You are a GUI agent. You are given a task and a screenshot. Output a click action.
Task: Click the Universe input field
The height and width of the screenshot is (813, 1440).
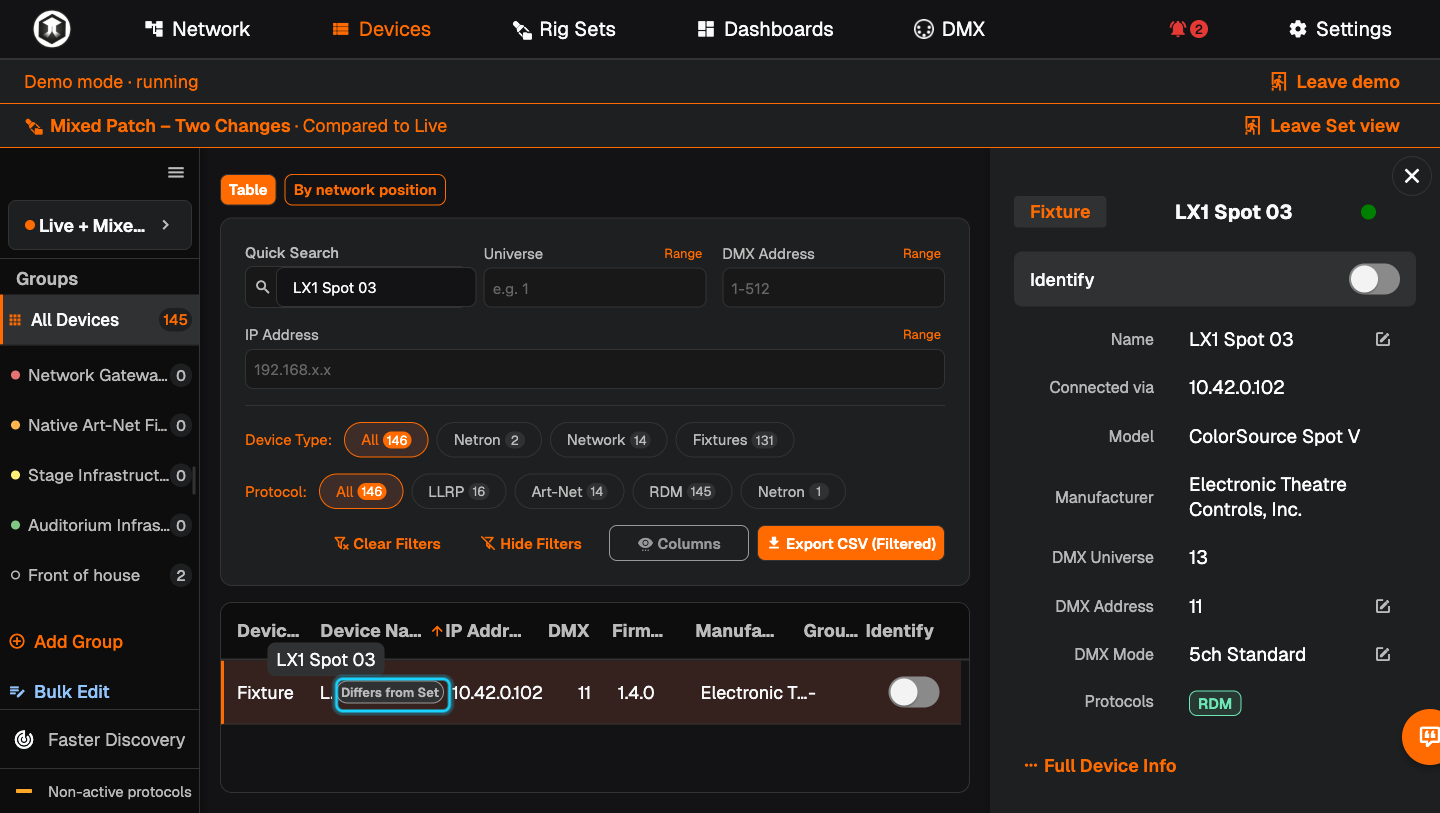[x=595, y=288]
